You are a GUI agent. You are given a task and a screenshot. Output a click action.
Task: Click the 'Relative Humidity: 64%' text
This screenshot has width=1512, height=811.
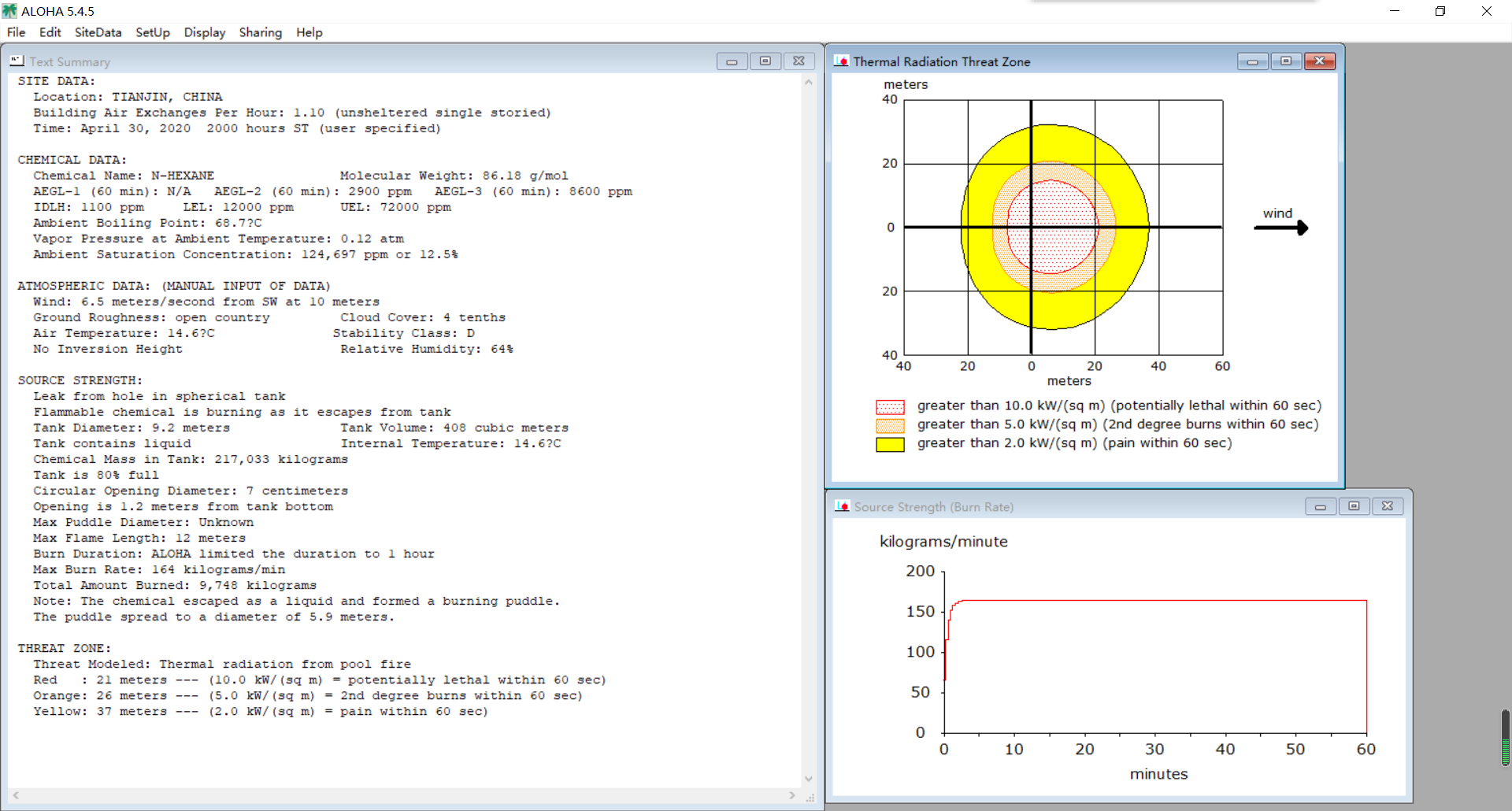coord(427,349)
